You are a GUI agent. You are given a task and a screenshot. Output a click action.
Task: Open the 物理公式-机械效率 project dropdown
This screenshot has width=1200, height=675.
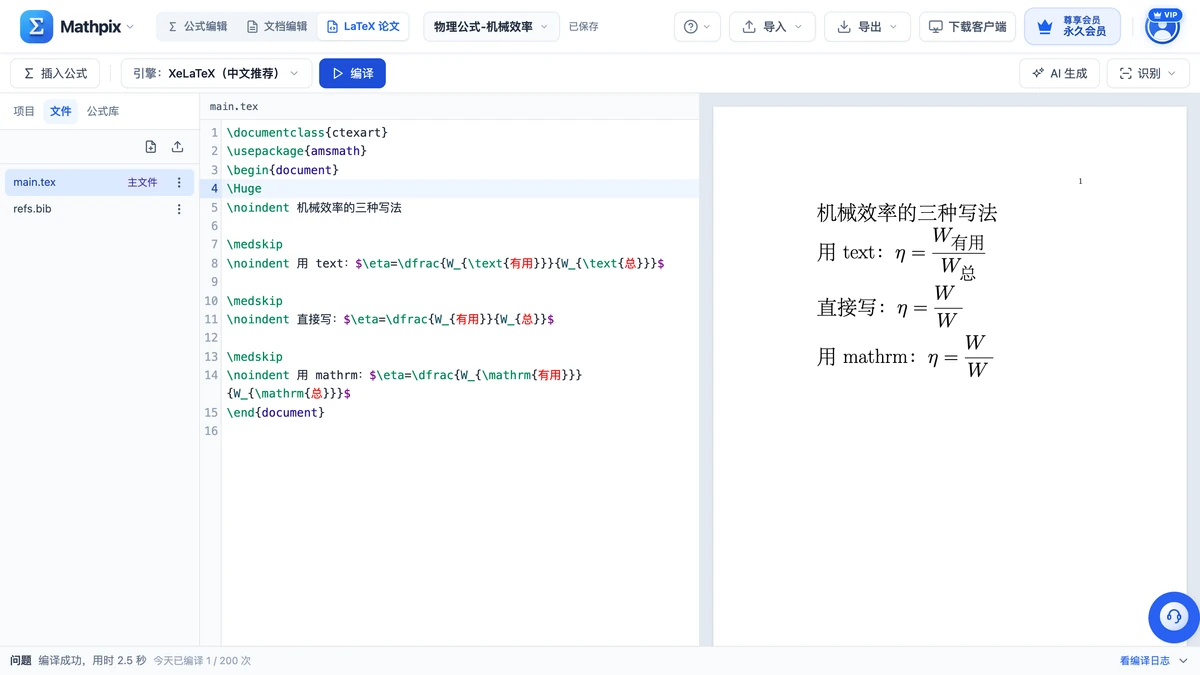[491, 27]
